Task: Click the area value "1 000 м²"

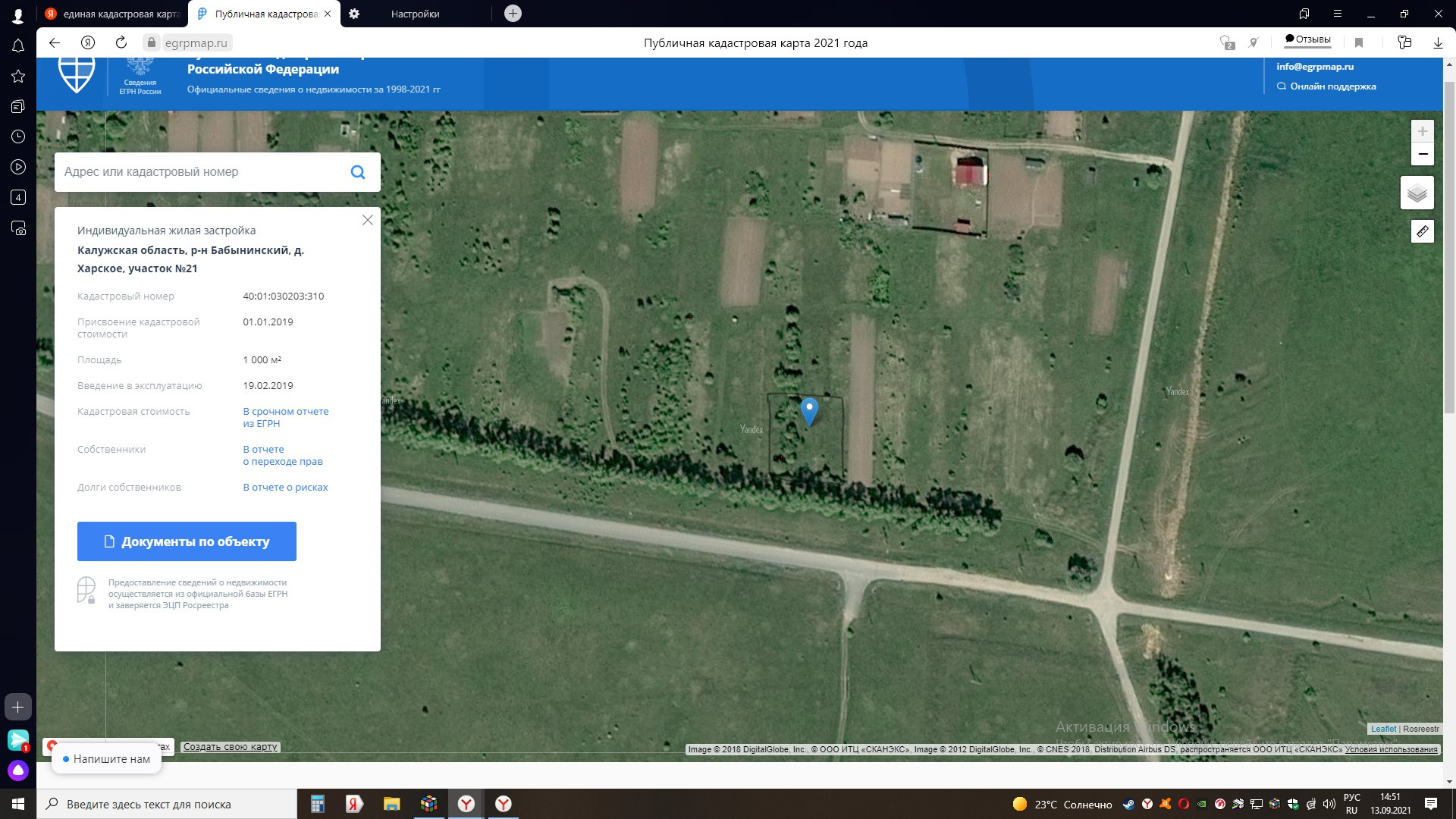Action: [262, 360]
